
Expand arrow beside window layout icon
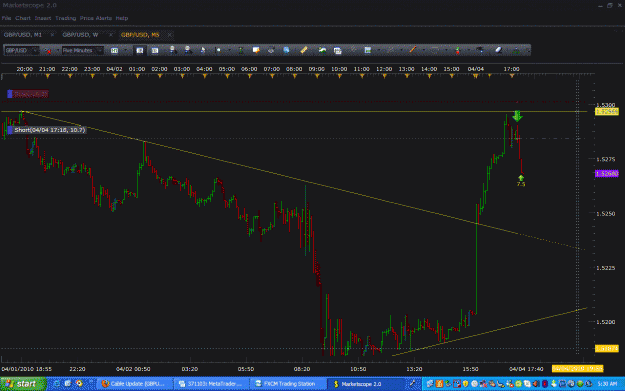[379, 50]
